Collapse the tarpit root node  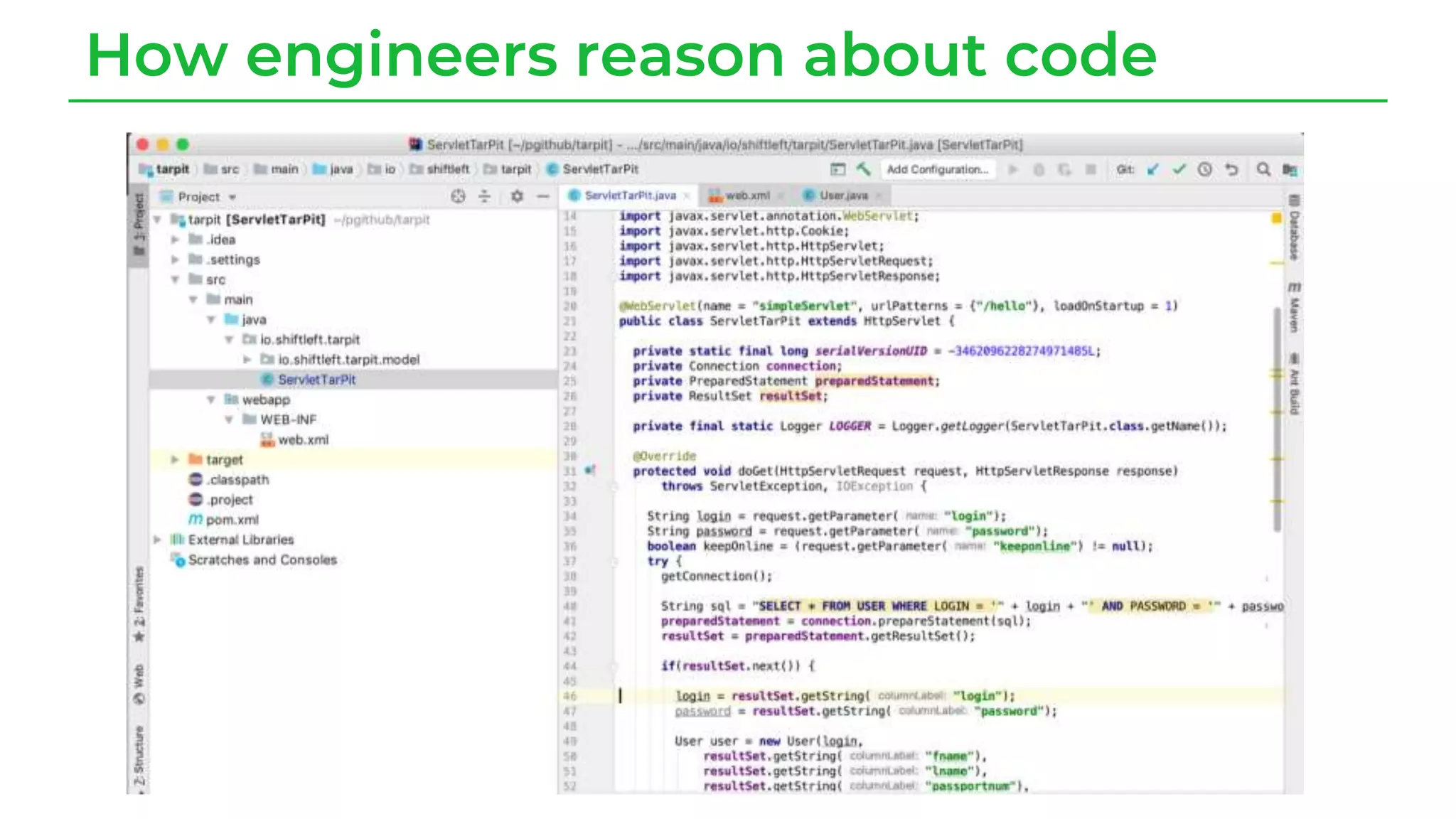(x=157, y=220)
